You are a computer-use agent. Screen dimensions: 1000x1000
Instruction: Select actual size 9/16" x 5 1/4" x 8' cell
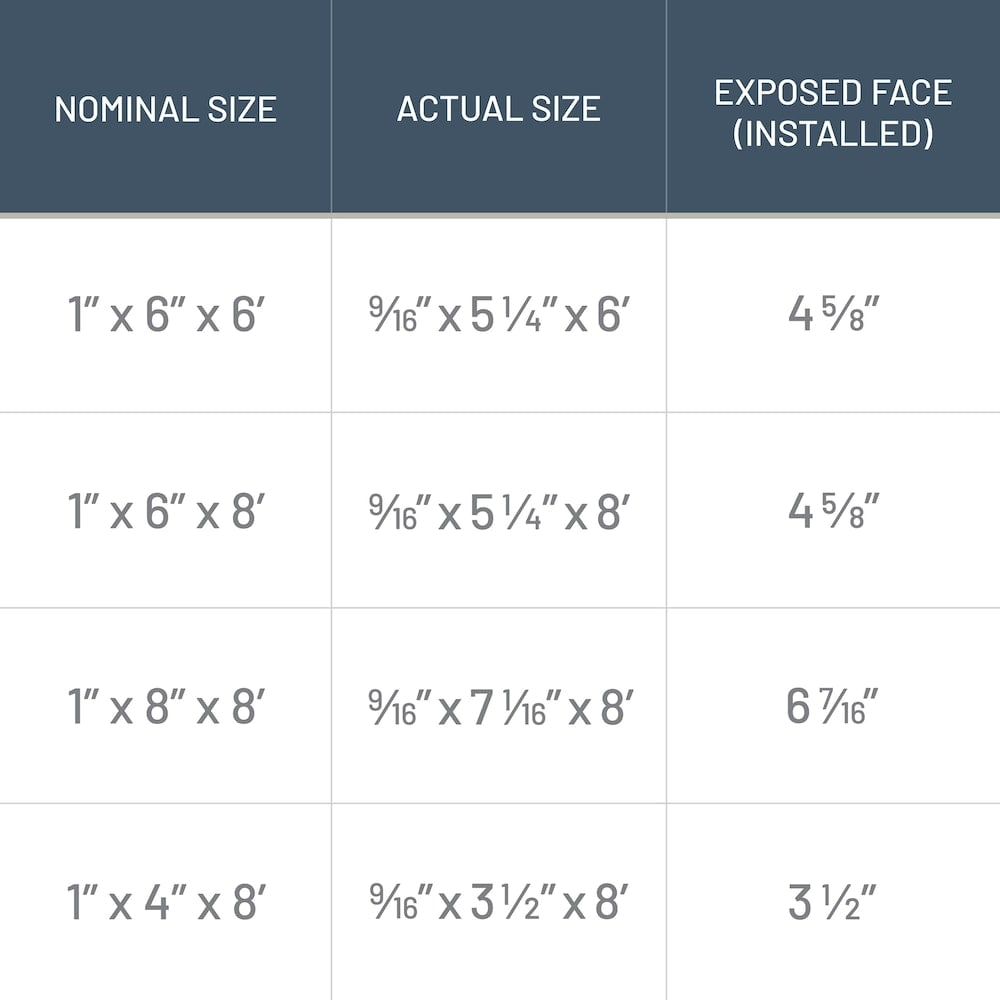498,512
